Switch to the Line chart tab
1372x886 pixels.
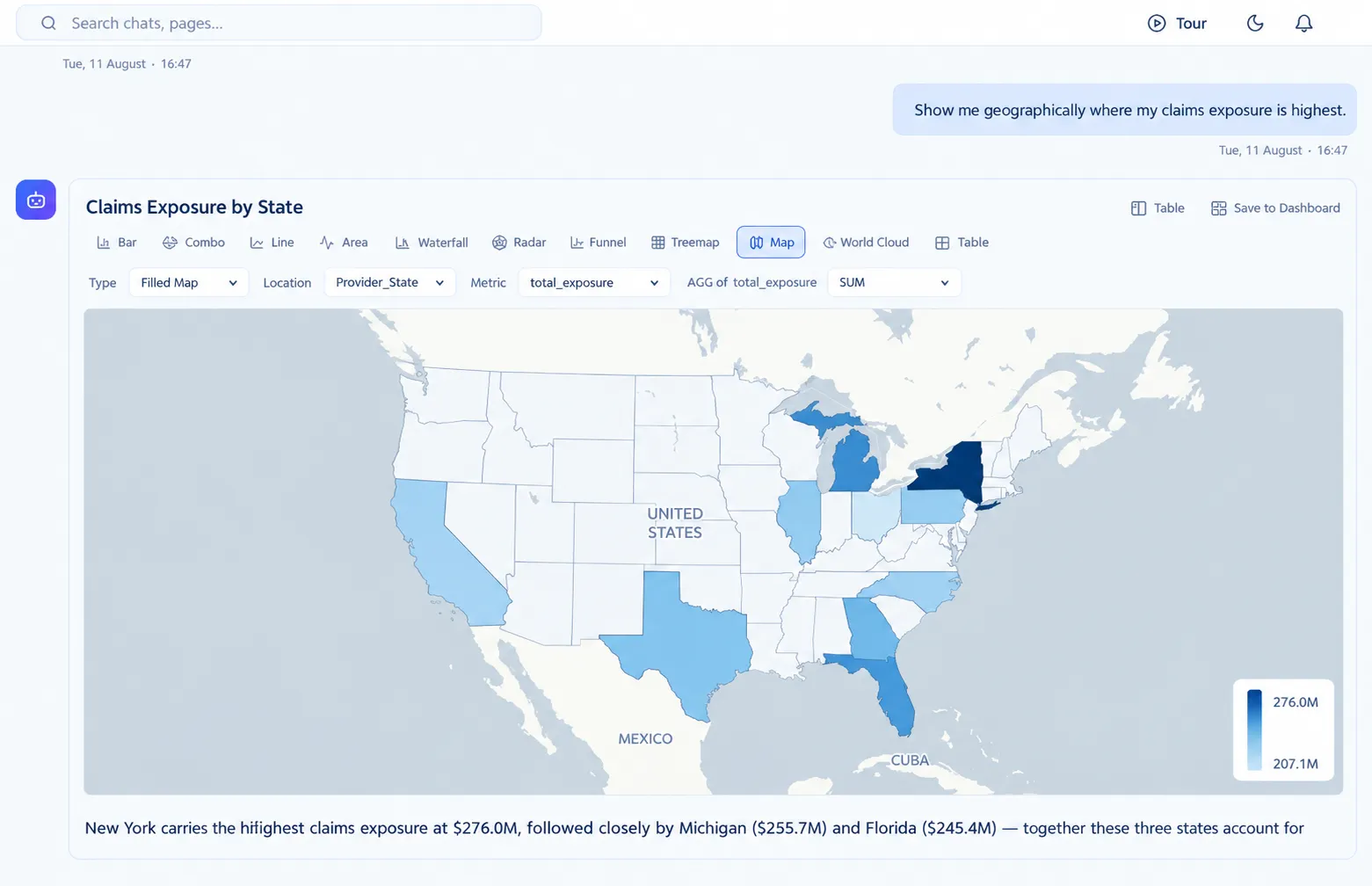pos(272,243)
